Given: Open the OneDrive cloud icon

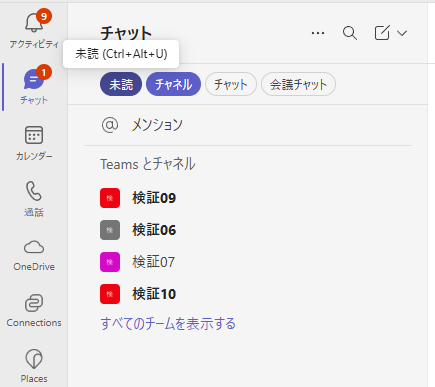Looking at the screenshot, I should (34, 247).
